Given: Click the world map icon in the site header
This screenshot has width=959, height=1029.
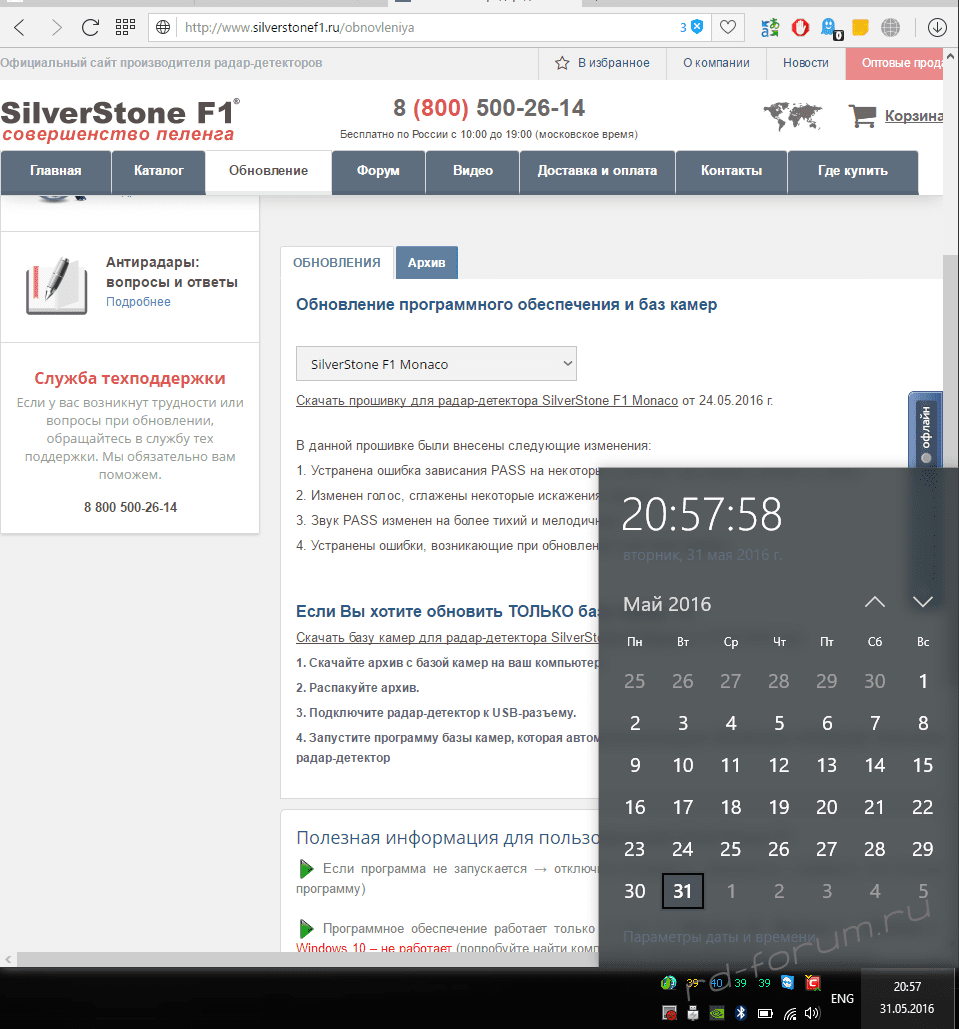Looking at the screenshot, I should [x=792, y=116].
